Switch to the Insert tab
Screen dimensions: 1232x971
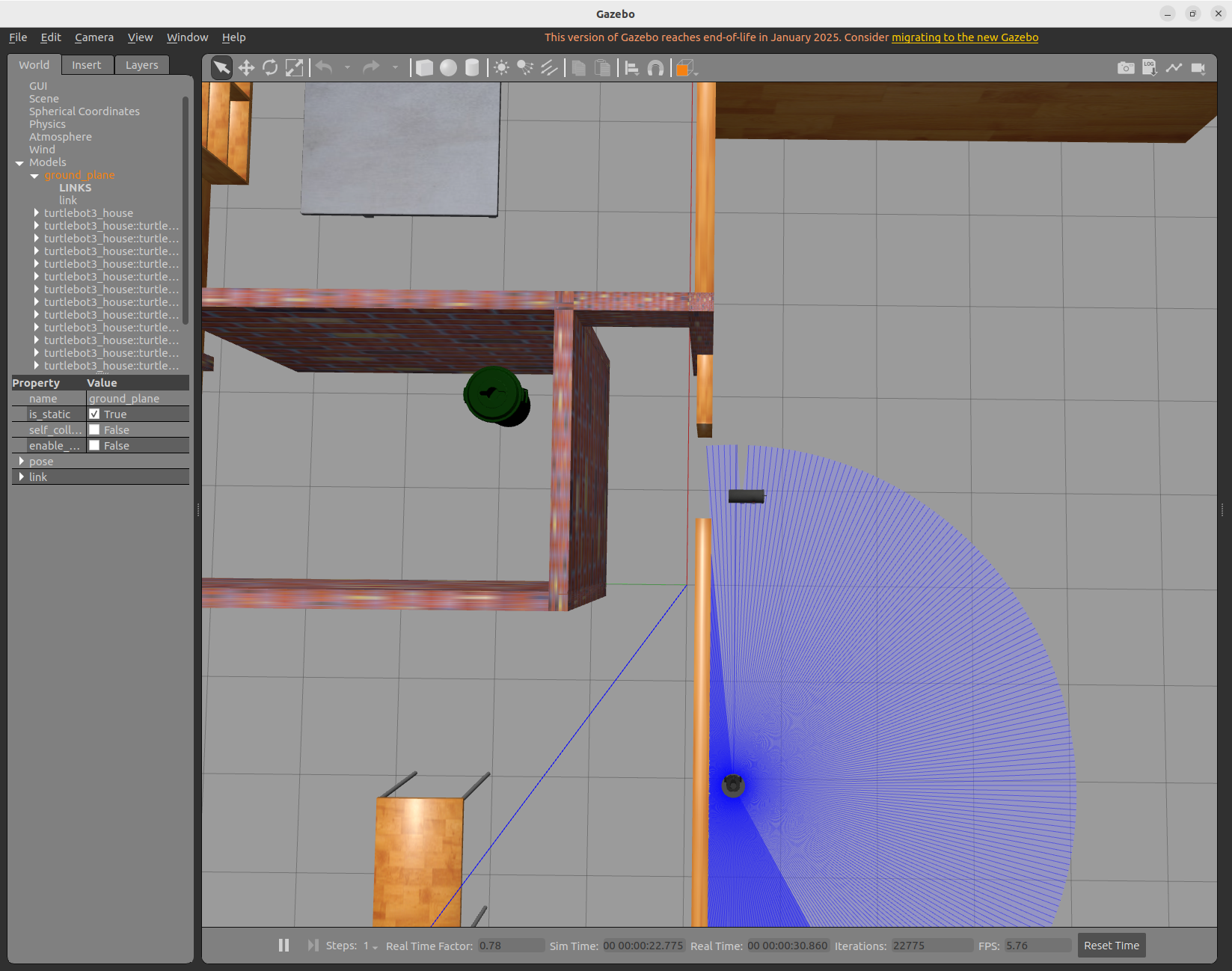[87, 65]
